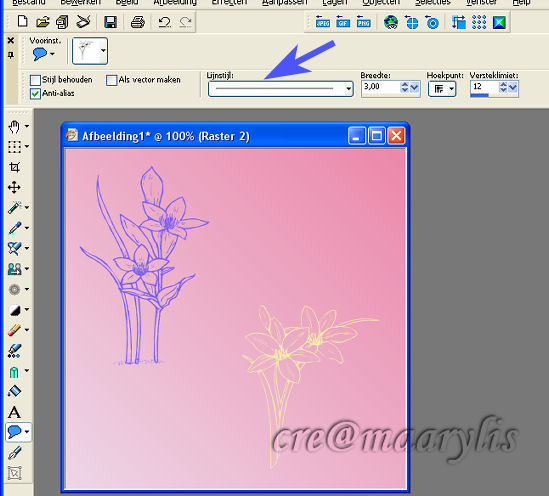
Task: Open the Lagen menu
Action: pyautogui.click(x=334, y=3)
